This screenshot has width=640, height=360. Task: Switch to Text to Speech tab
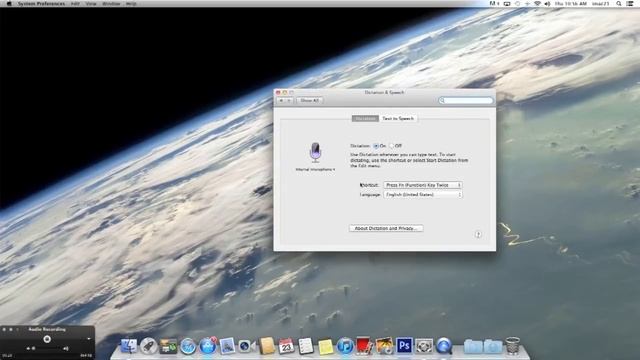click(398, 118)
